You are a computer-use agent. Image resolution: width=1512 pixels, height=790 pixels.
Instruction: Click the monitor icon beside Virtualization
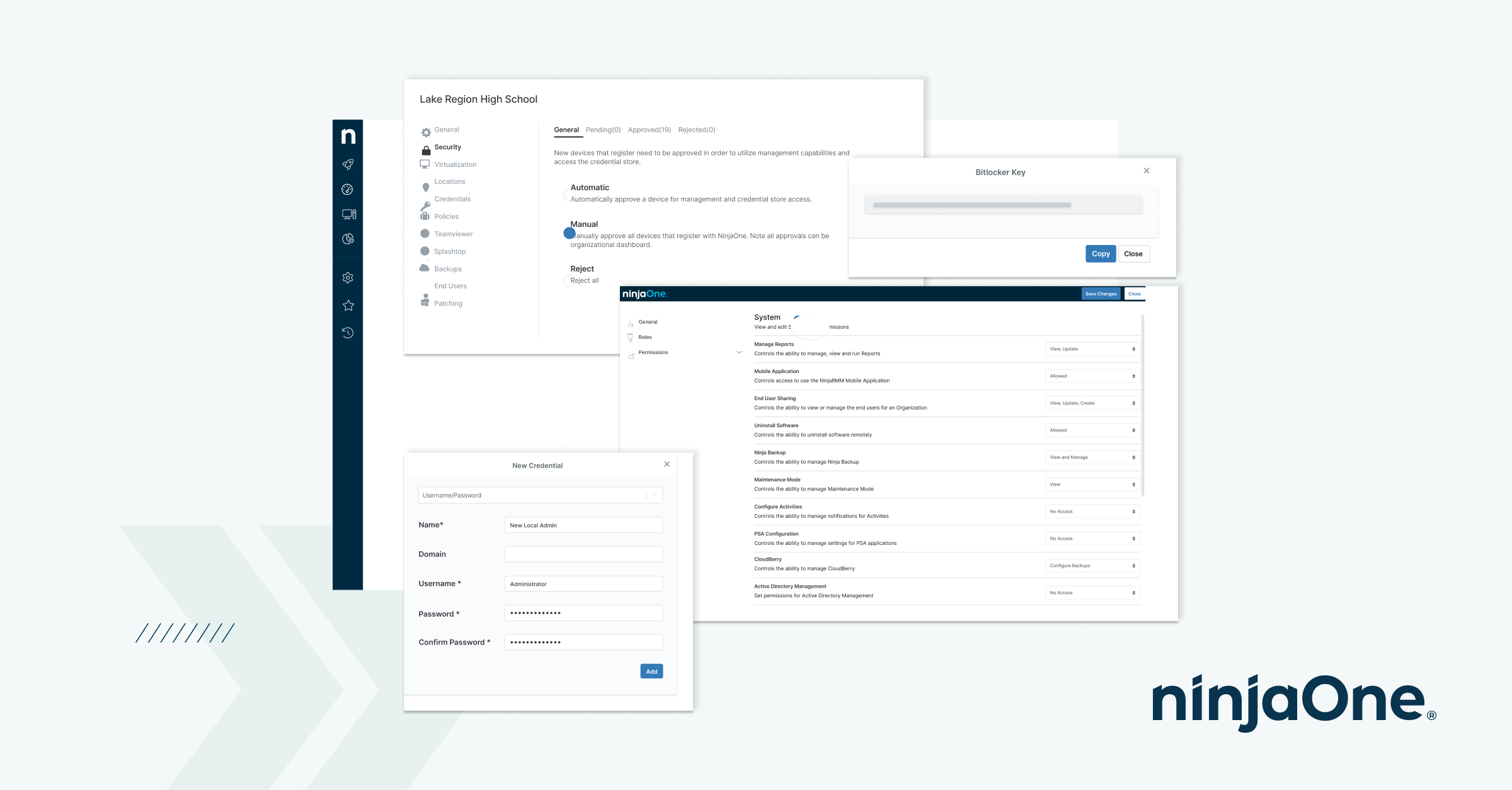(425, 164)
